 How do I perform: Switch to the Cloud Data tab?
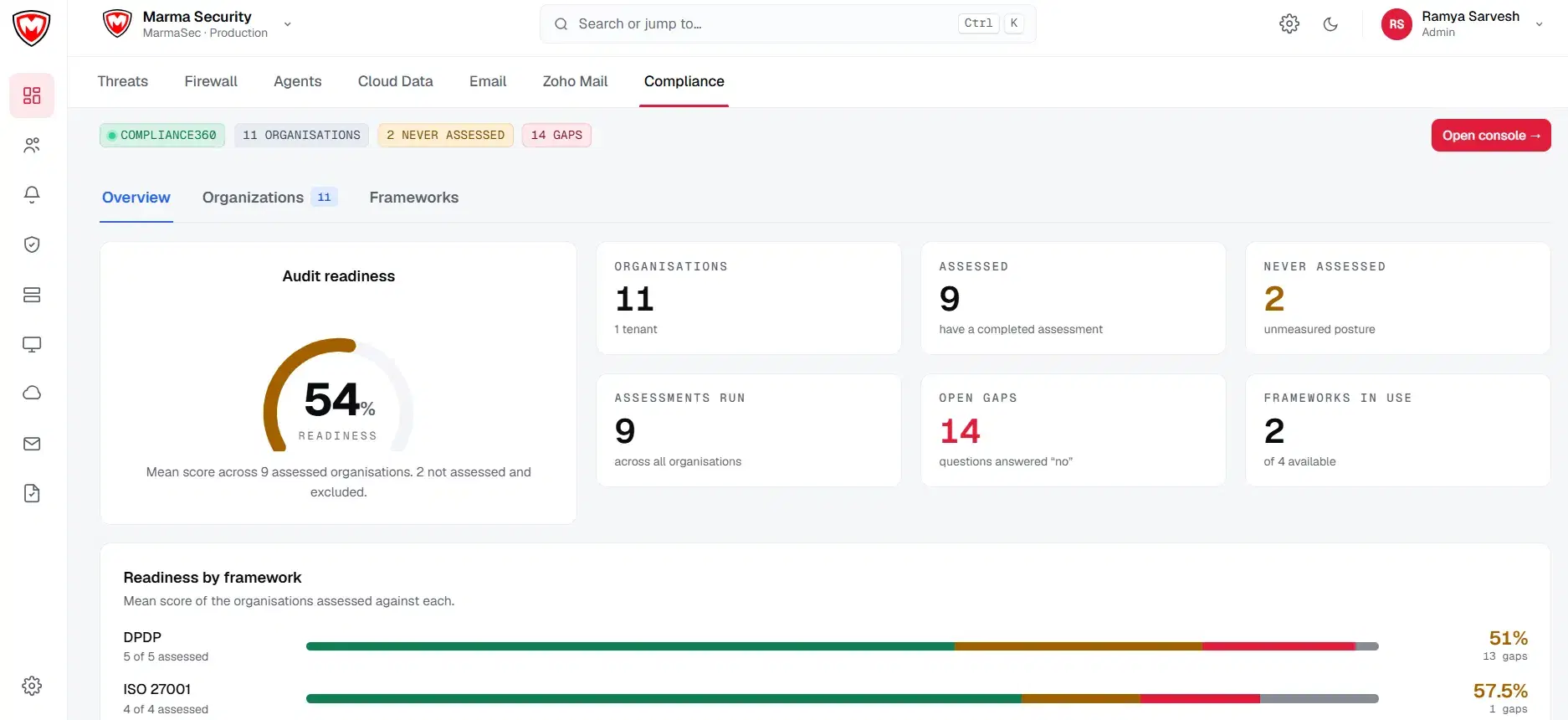(396, 81)
